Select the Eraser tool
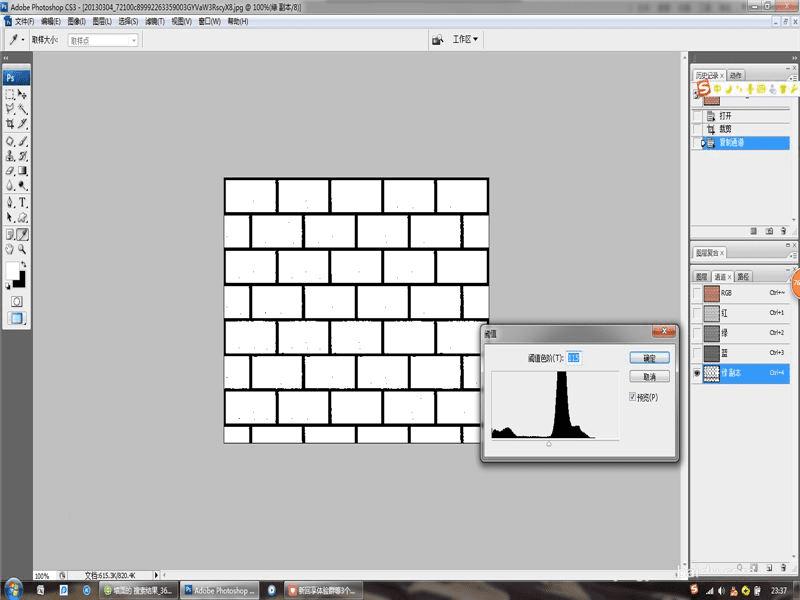The width and height of the screenshot is (800, 600). [10, 171]
